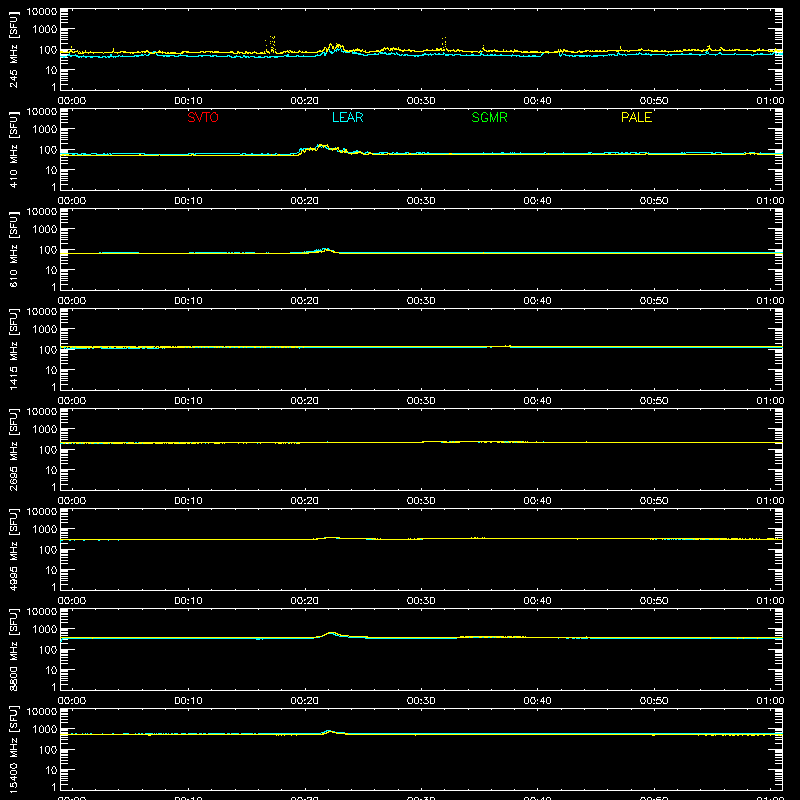Click the cyan LEAR station legend label
Image resolution: width=800 pixels, height=800 pixels.
(347, 117)
